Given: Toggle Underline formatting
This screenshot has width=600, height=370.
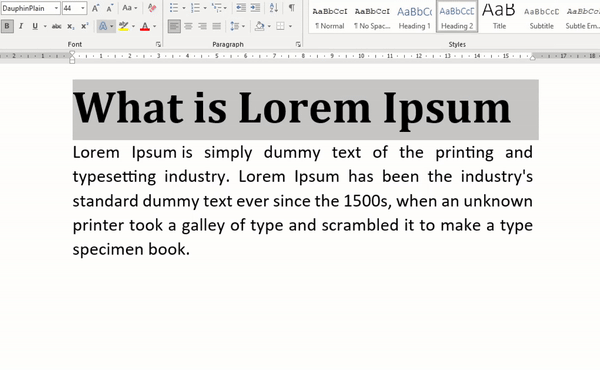Looking at the screenshot, I should tap(35, 26).
